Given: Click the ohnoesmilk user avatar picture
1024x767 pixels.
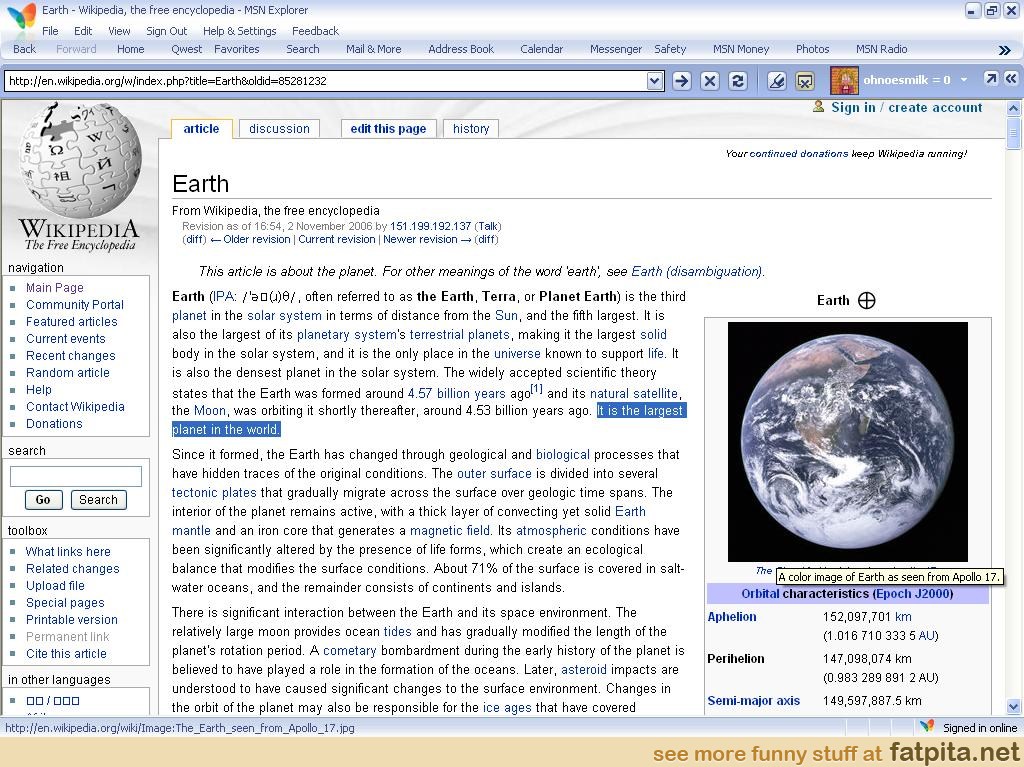Looking at the screenshot, I should (x=844, y=80).
